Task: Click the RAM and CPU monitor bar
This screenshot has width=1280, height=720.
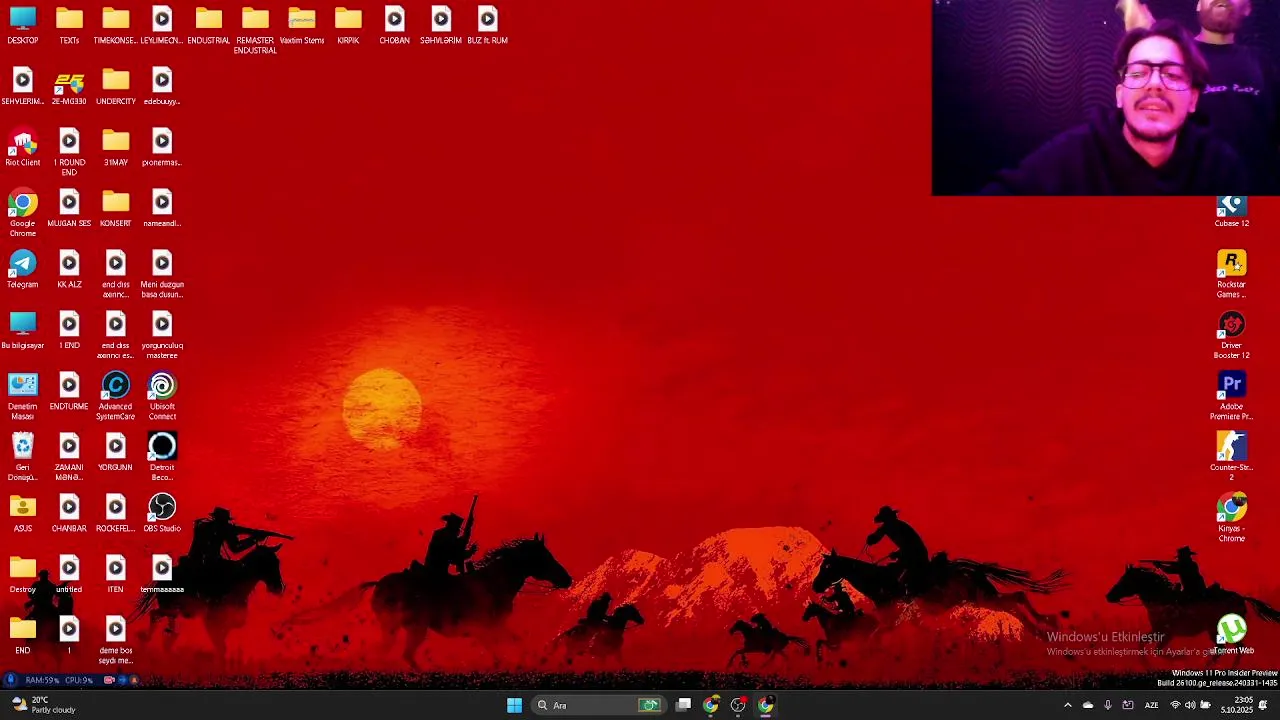Action: click(70, 680)
